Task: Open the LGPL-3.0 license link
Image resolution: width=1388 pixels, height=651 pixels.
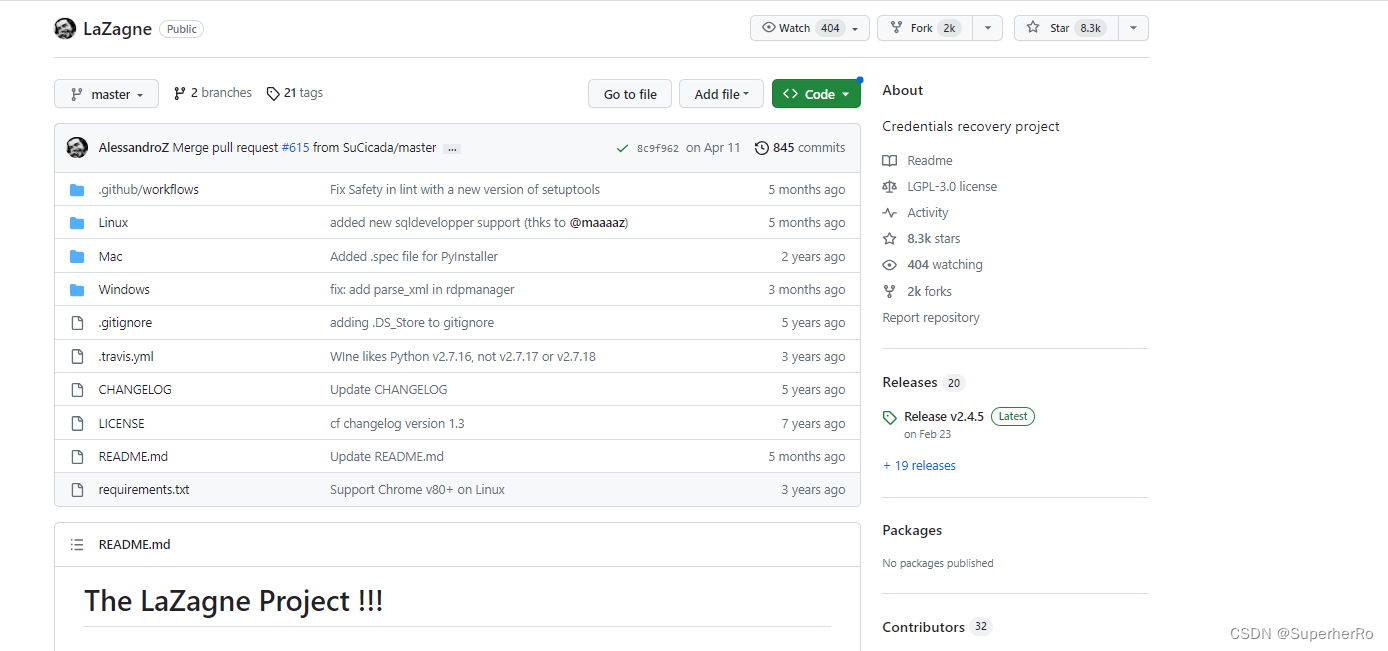Action: click(952, 187)
